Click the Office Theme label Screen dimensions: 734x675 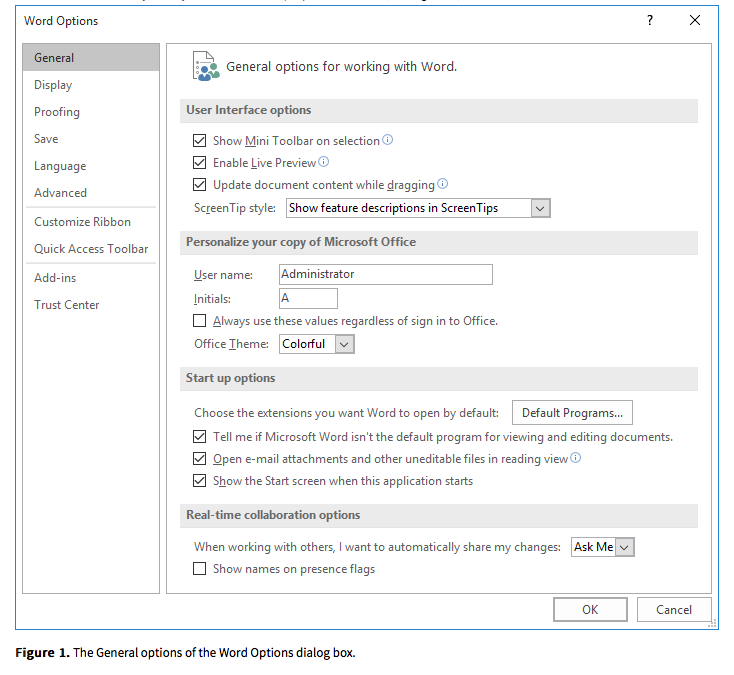click(x=231, y=344)
